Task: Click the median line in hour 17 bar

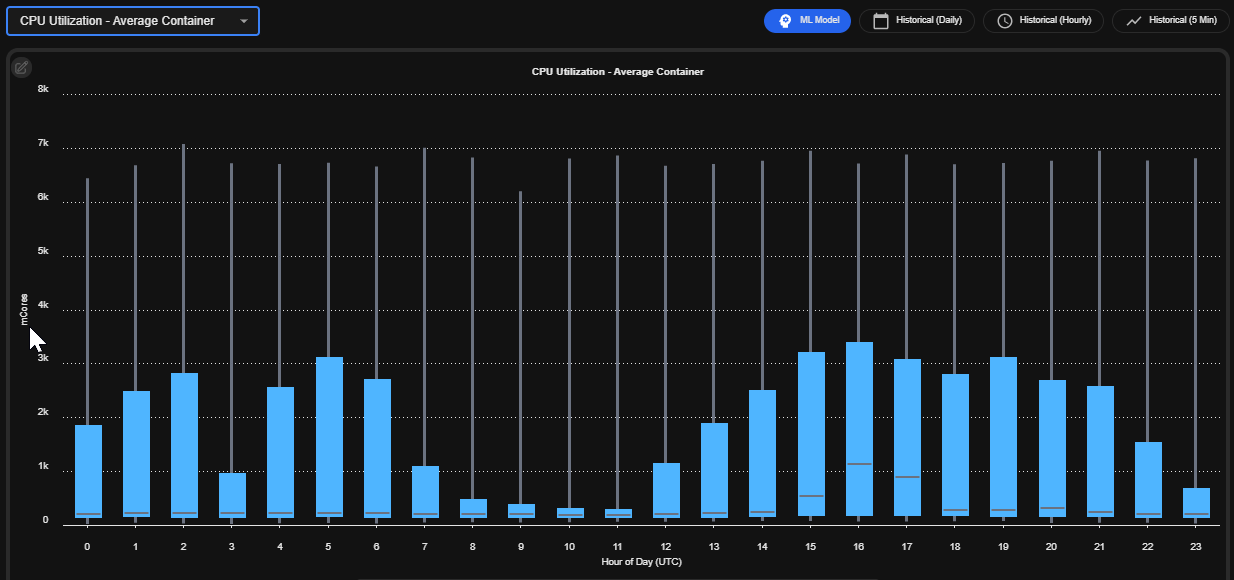Action: point(907,477)
